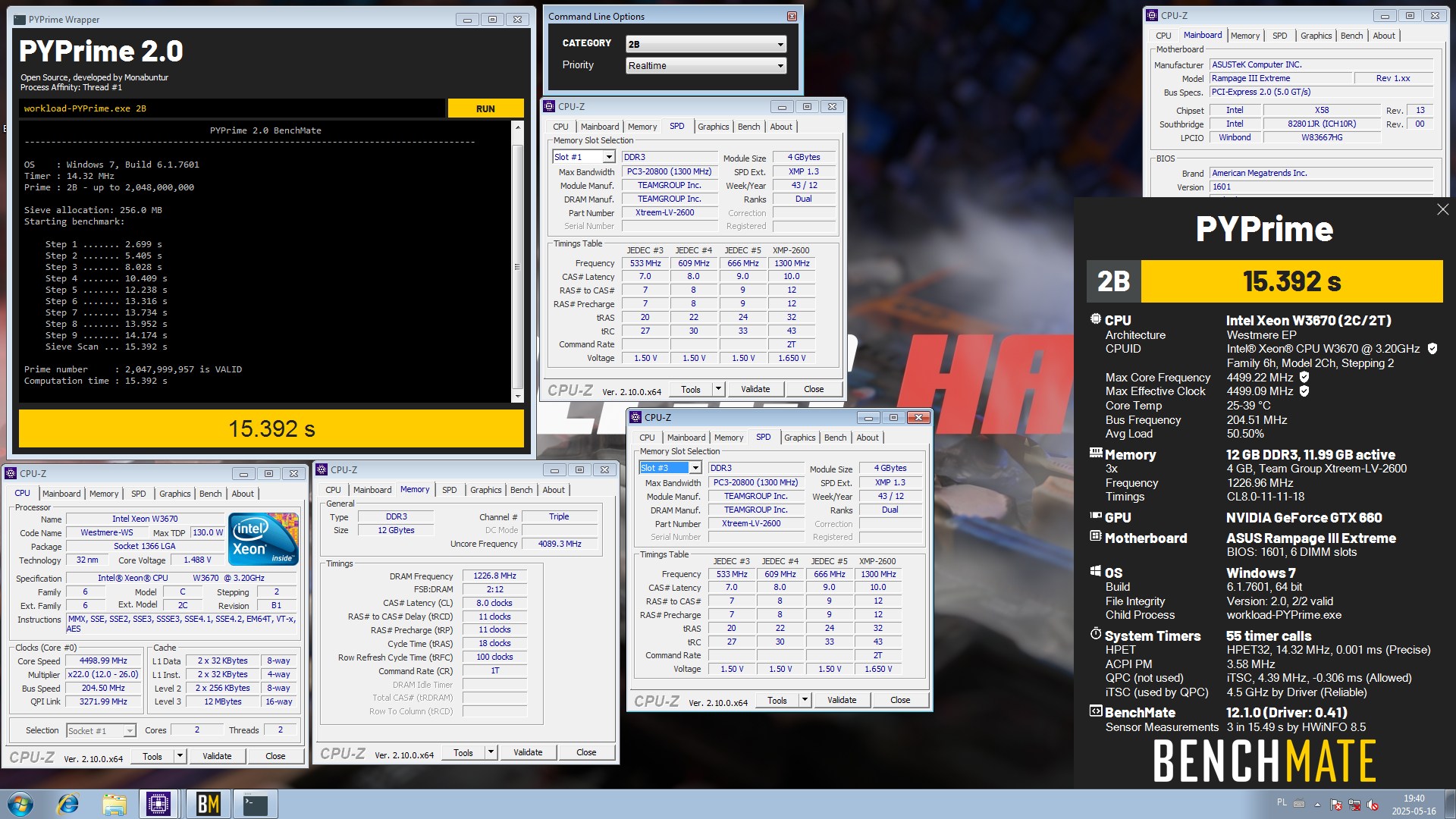Click the Close button in the CPU-Z CPU window
The width and height of the screenshot is (1456, 819).
(x=275, y=756)
